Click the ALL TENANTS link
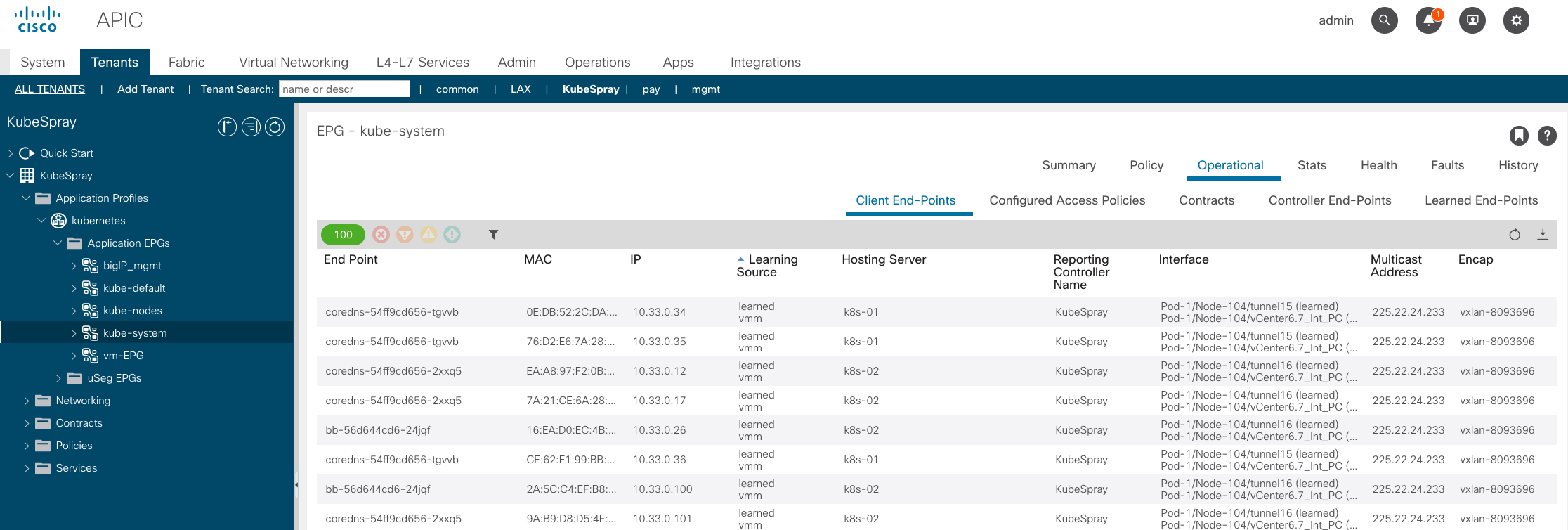Image resolution: width=1568 pixels, height=530 pixels. 50,89
